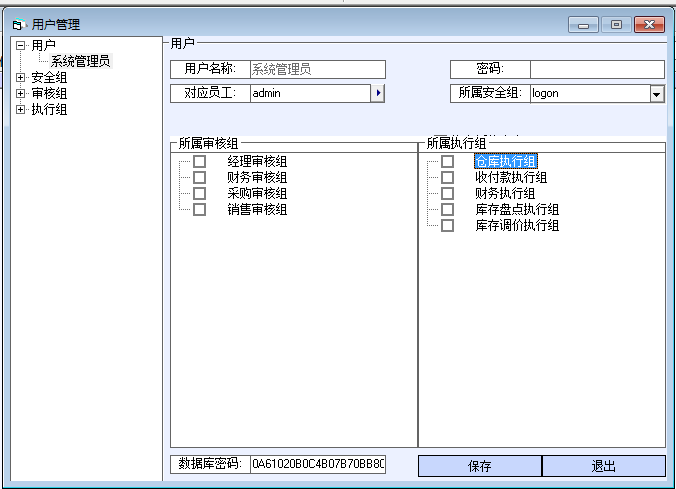This screenshot has width=676, height=489.
Task: Select 财务审核组 label in audit list
Action: (257, 177)
